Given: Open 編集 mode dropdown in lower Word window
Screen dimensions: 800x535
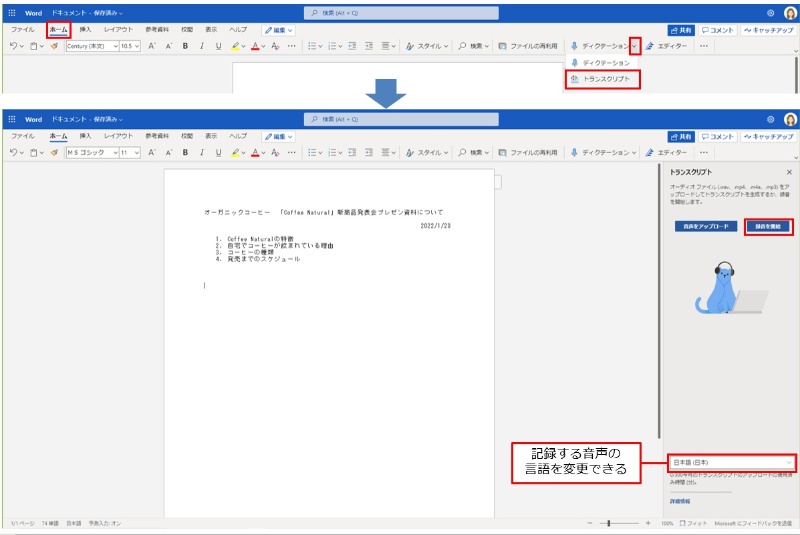Looking at the screenshot, I should click(278, 137).
